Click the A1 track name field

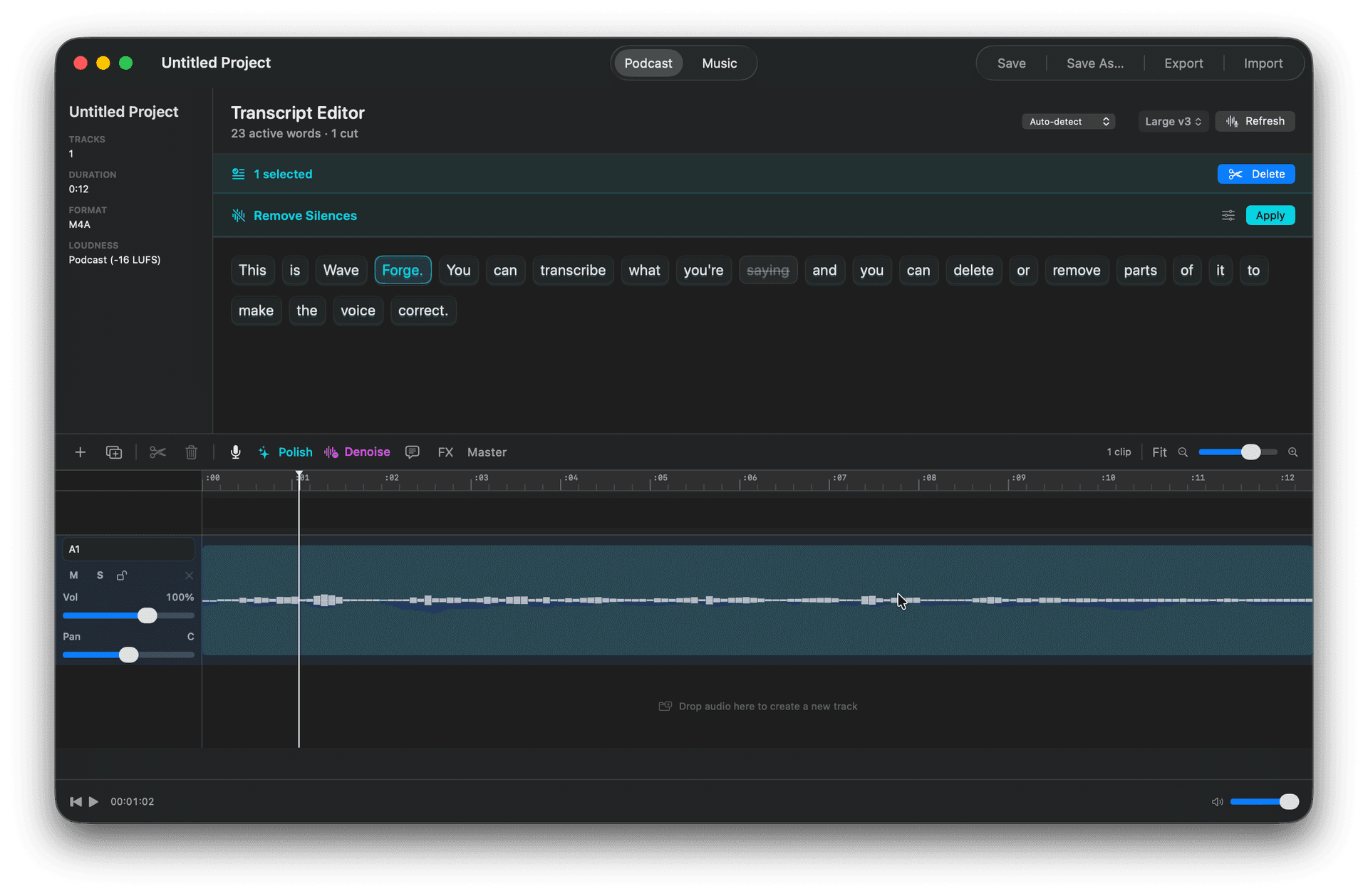tap(128, 549)
